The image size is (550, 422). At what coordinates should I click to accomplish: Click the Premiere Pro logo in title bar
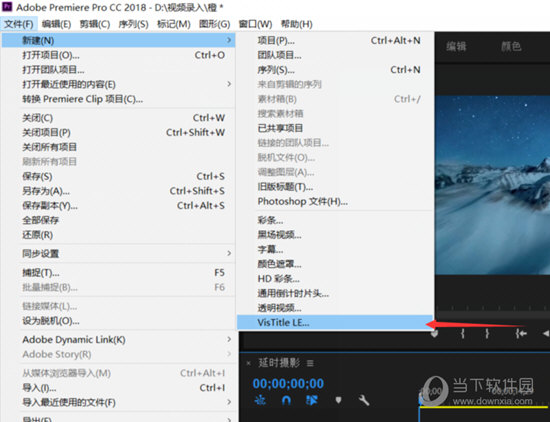click(x=7, y=6)
